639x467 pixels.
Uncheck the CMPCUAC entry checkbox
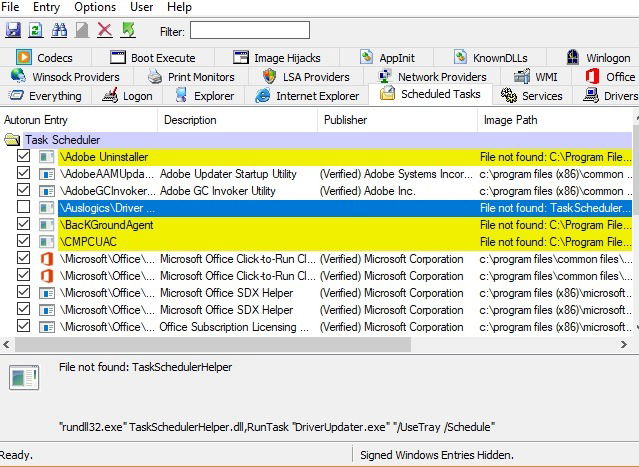point(24,240)
